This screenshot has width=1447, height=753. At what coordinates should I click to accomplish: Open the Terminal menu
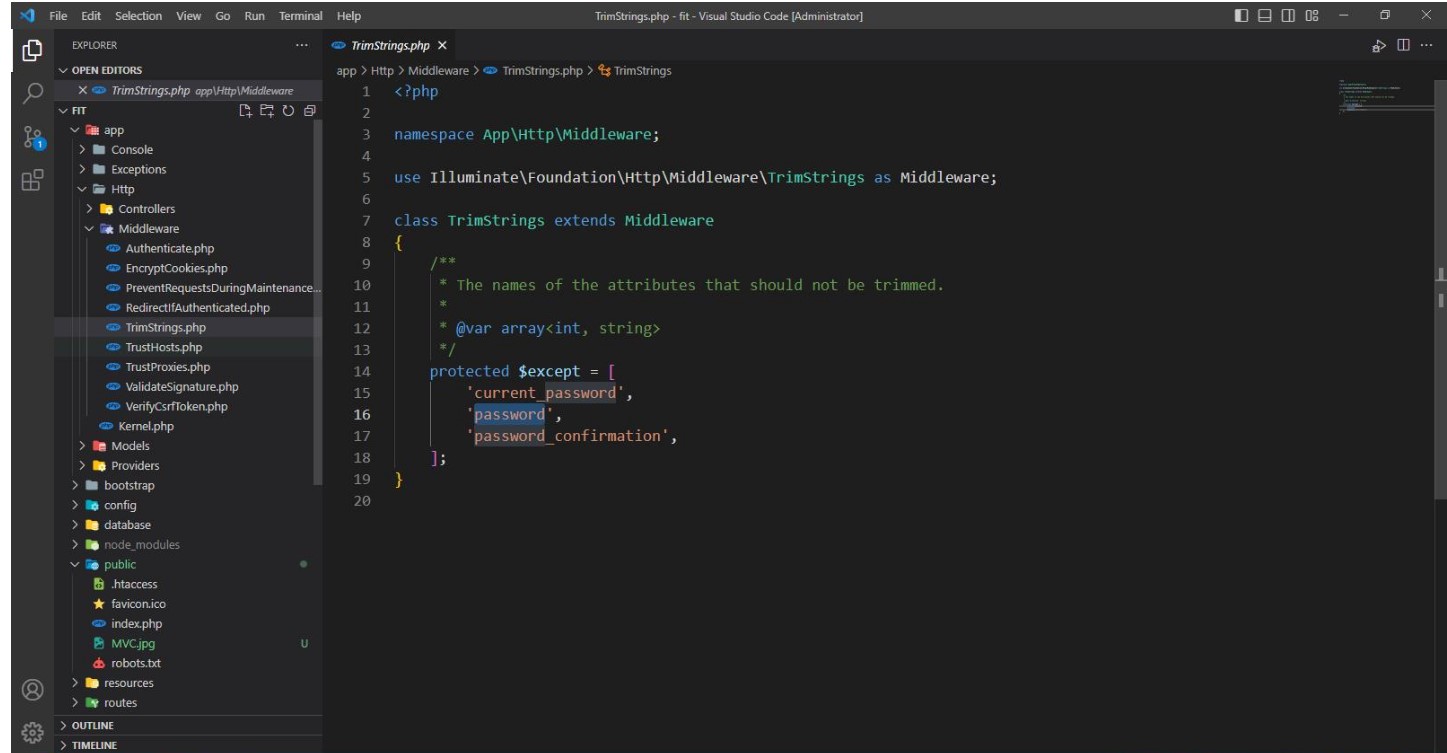[300, 16]
